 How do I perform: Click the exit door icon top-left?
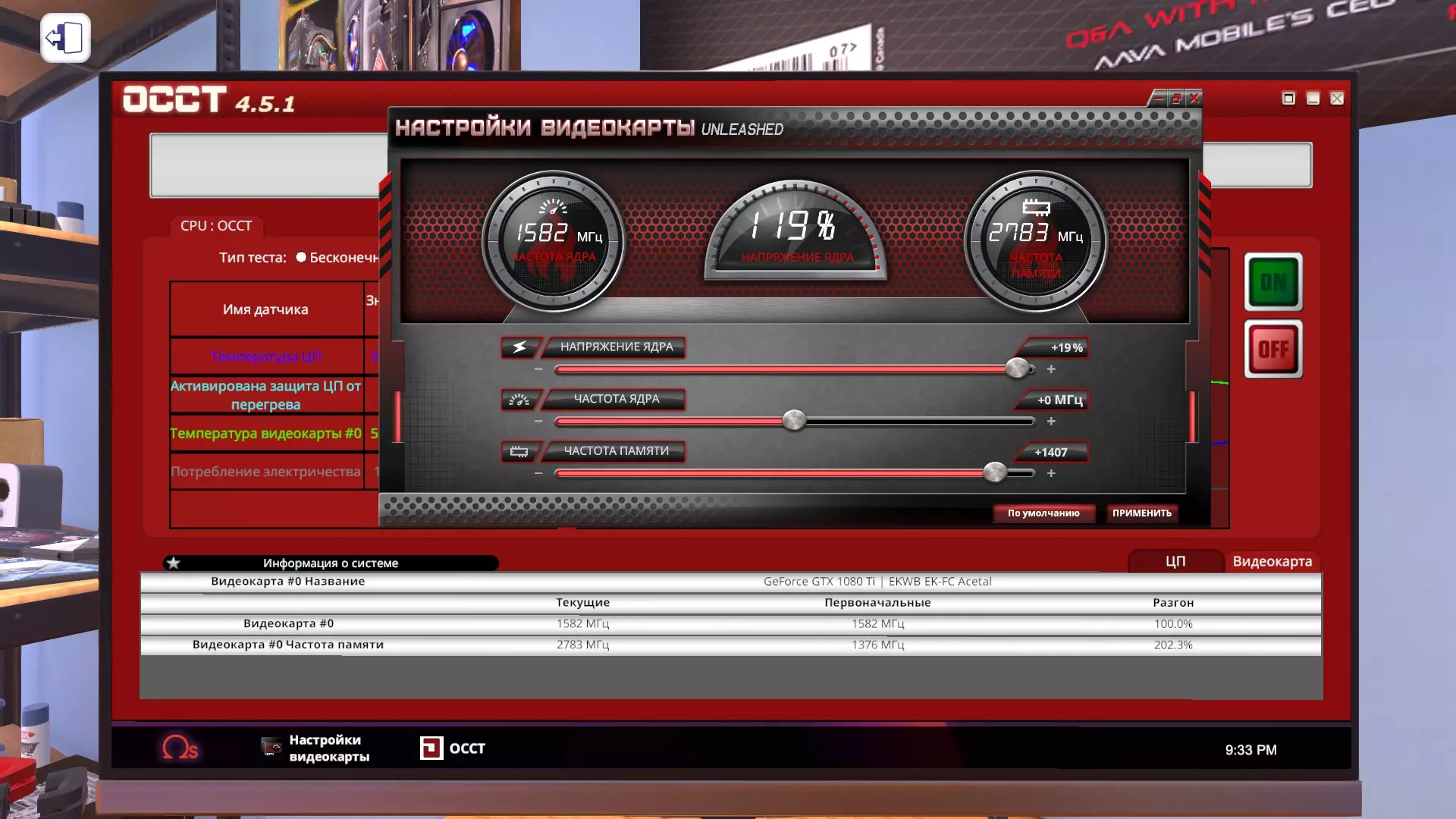point(65,38)
